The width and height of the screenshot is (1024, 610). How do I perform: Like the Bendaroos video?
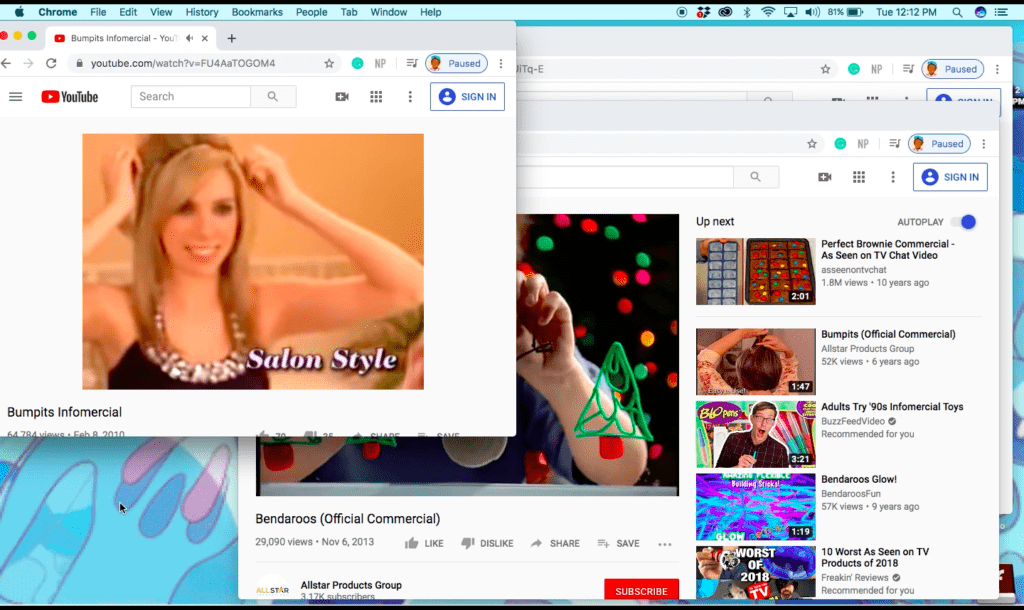coord(424,543)
